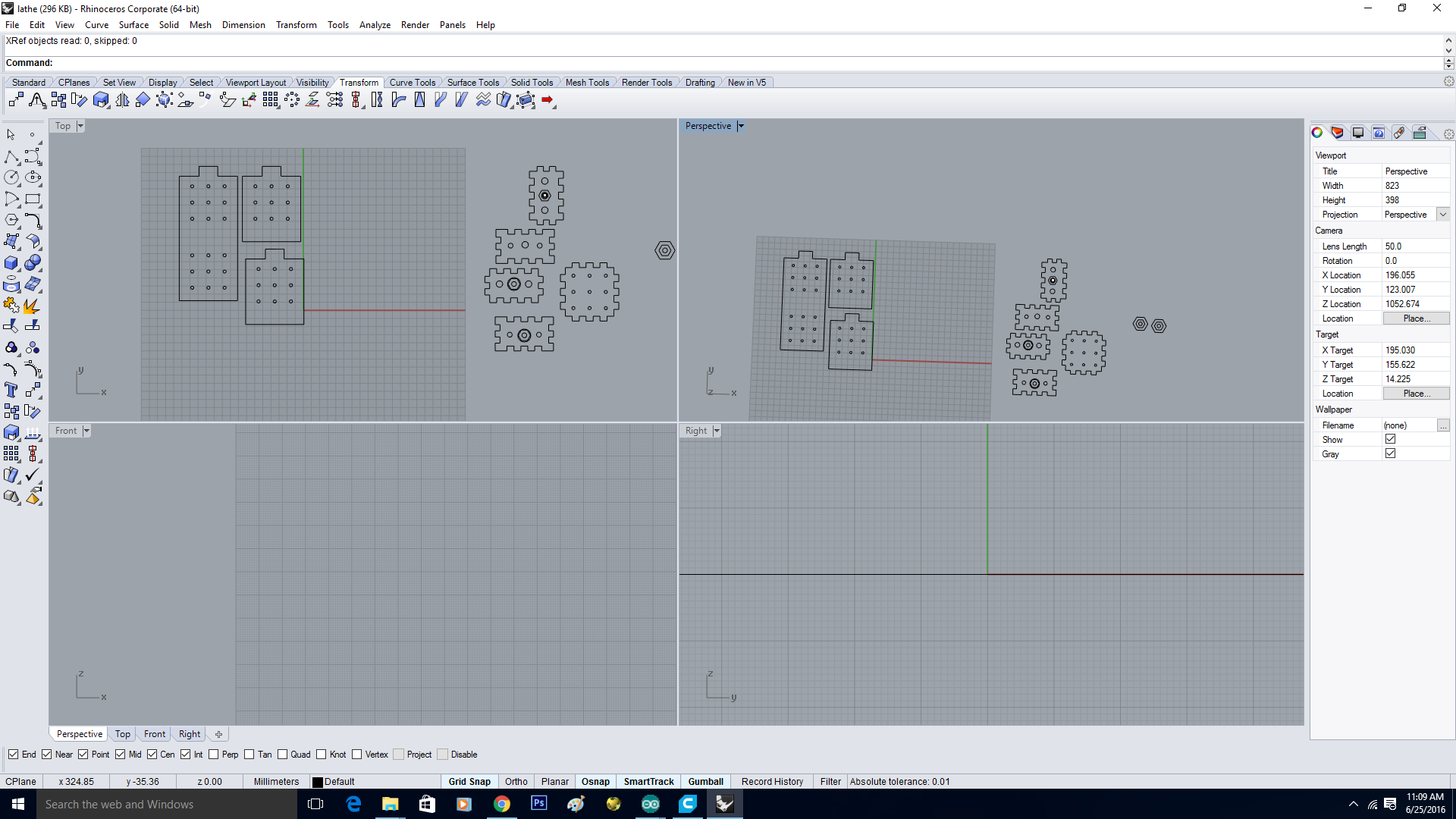The height and width of the screenshot is (819, 1456).
Task: Select the Box solid tool
Action: click(11, 263)
